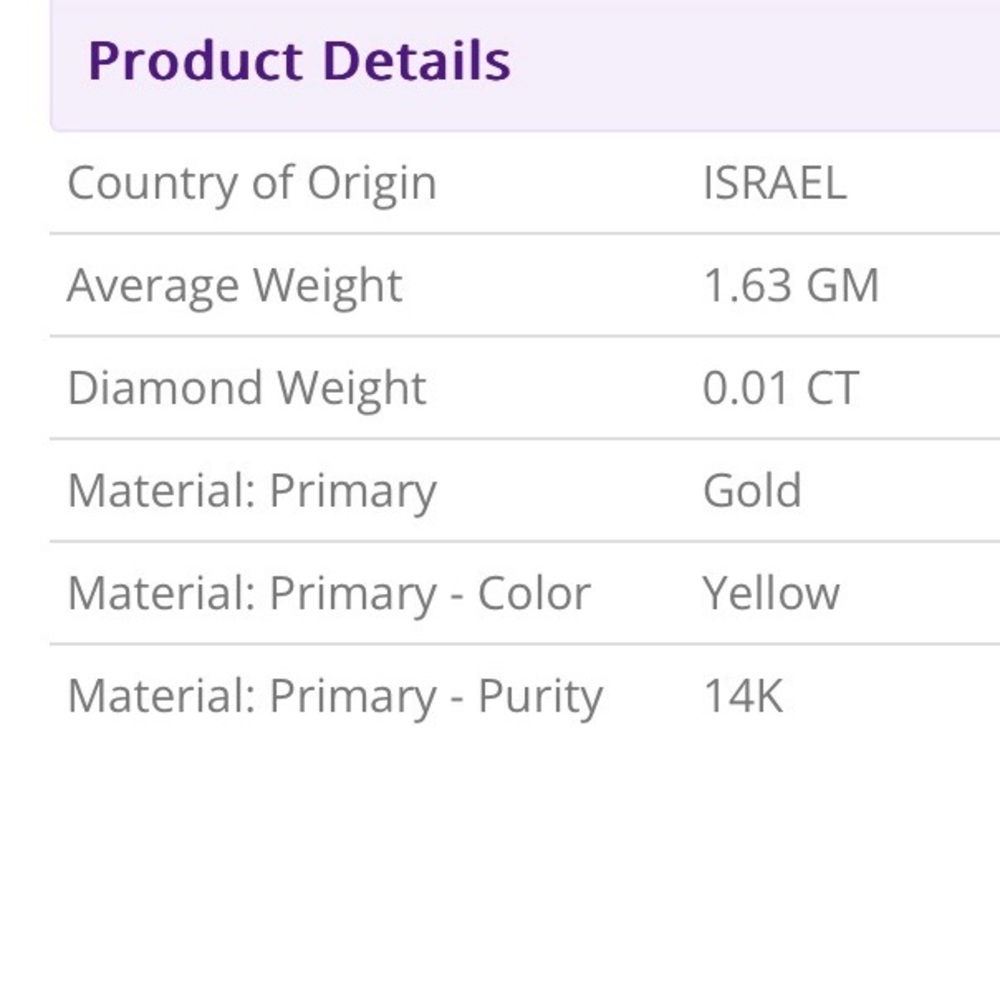Click the ISRAEL value
Image resolution: width=1000 pixels, height=1000 pixels.
coord(774,184)
